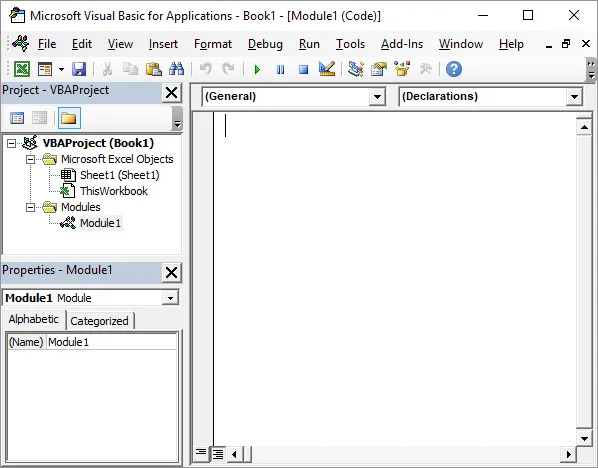
Task: Open Find with the binoculars icon
Action: click(x=177, y=69)
